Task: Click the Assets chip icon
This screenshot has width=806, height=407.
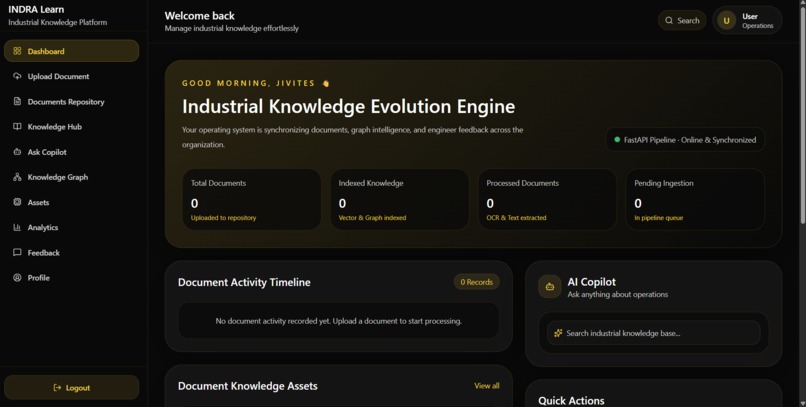Action: tap(17, 202)
